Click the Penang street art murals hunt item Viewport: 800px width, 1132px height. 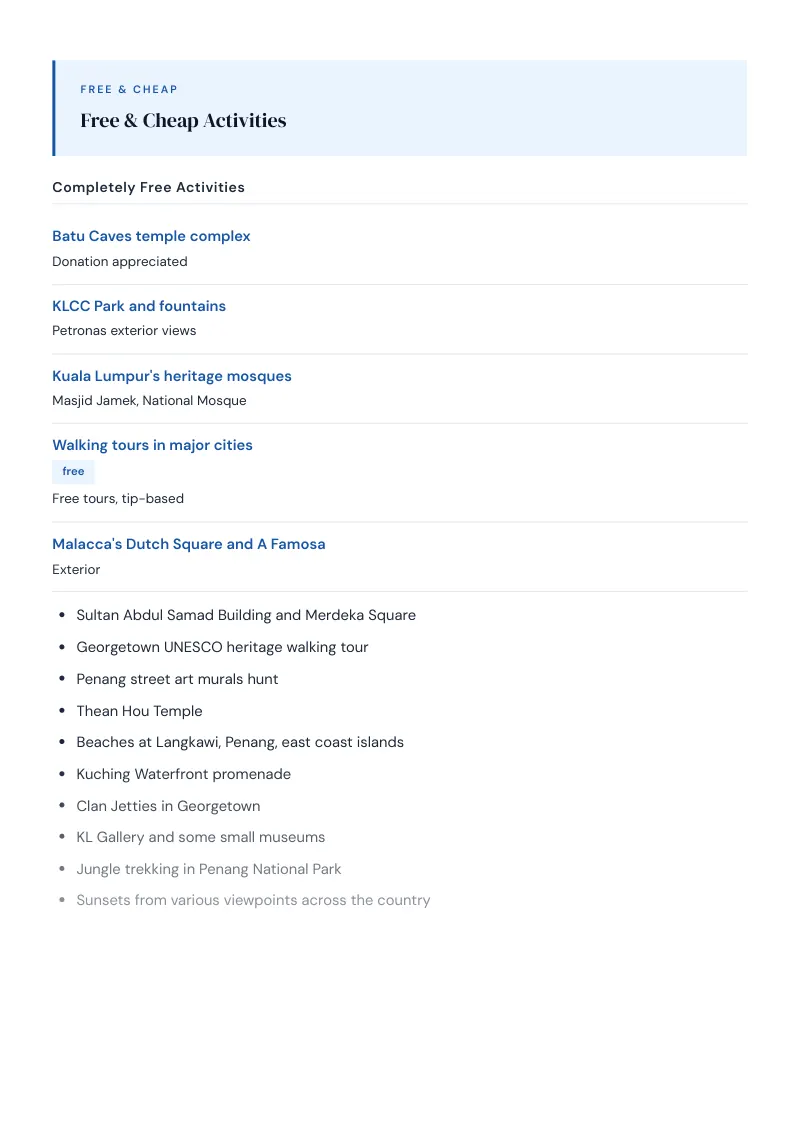click(x=177, y=679)
